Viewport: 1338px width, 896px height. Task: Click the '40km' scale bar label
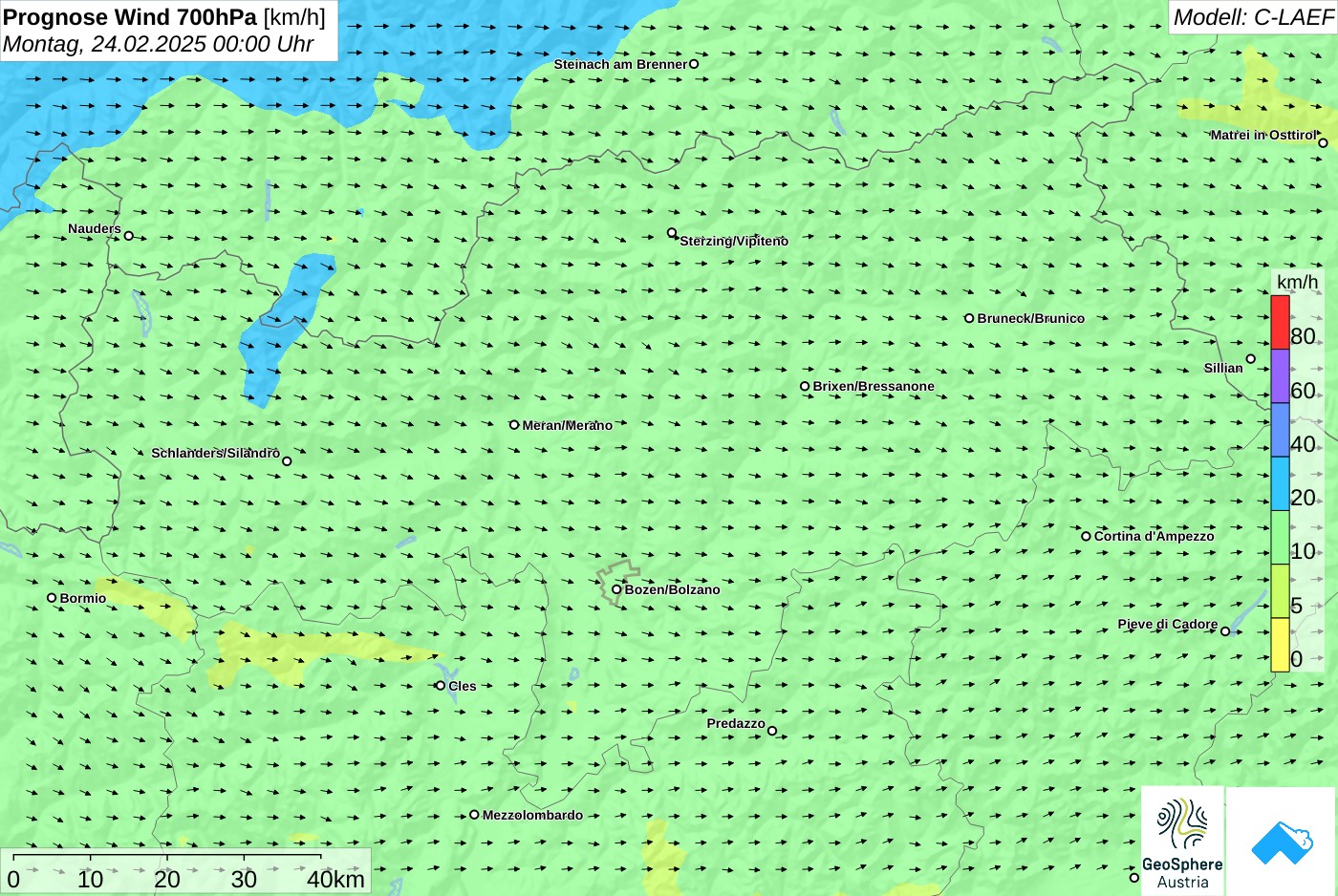point(335,880)
